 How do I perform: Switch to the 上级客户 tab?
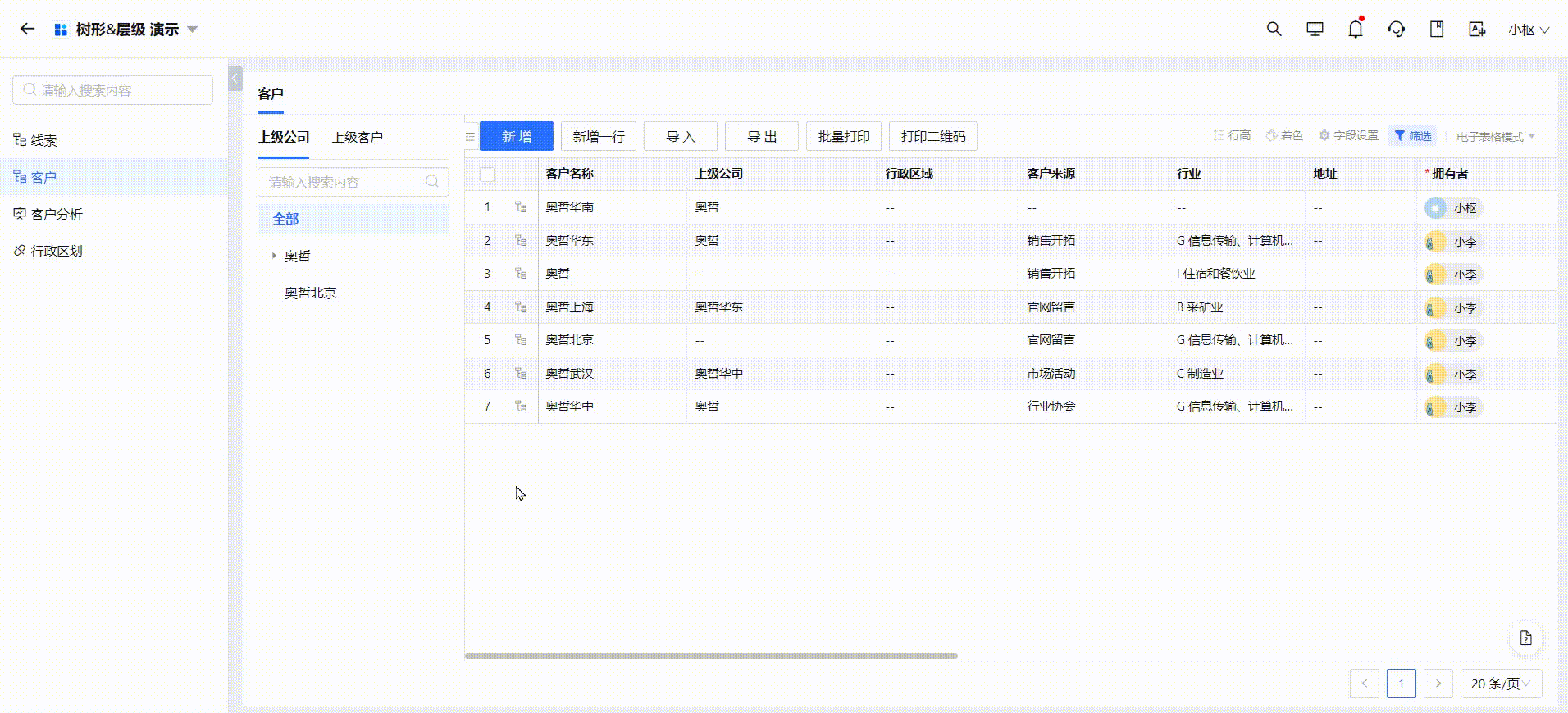point(358,138)
